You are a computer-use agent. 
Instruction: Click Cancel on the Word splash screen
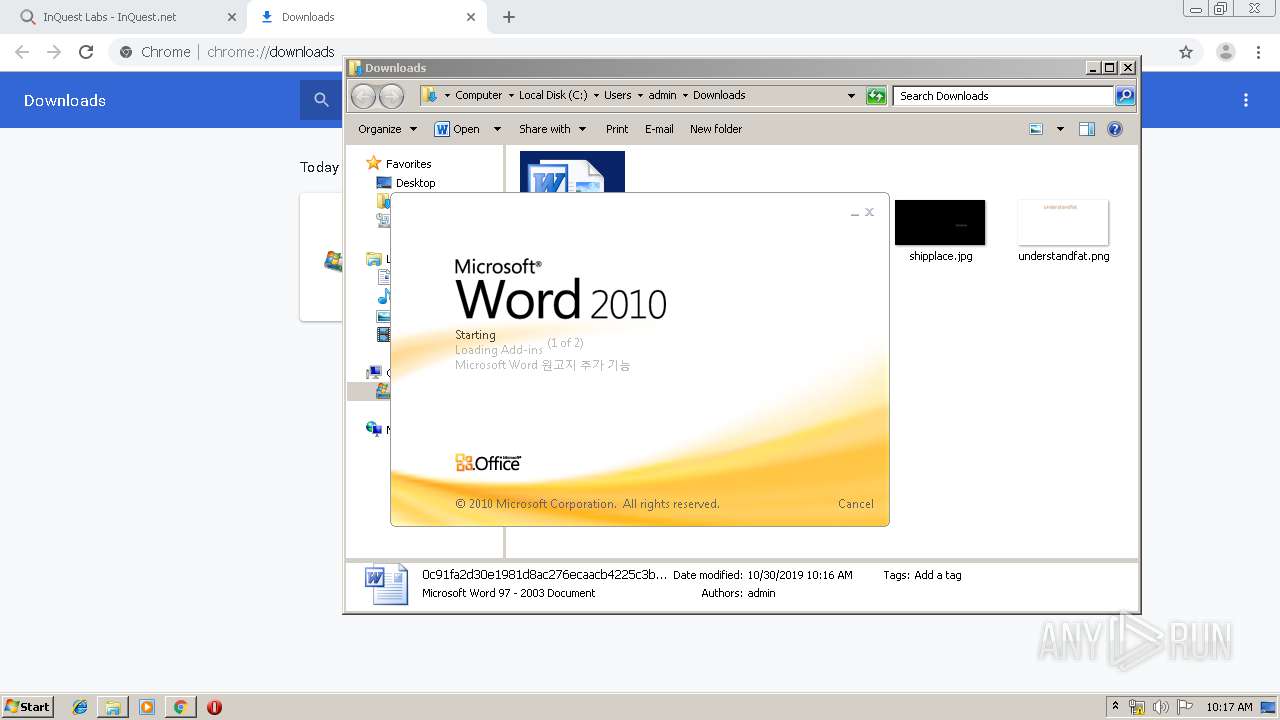pos(855,504)
